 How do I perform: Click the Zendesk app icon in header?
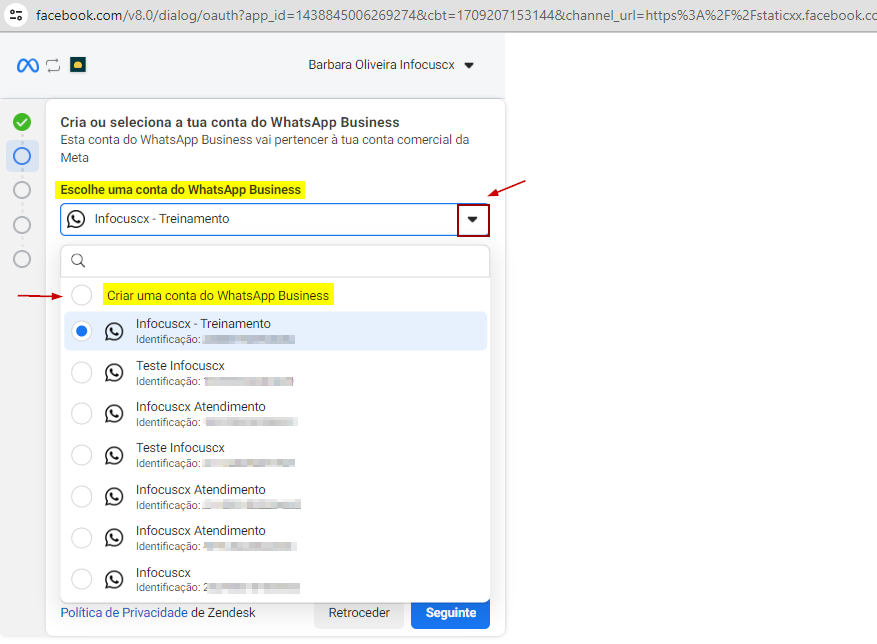click(78, 65)
